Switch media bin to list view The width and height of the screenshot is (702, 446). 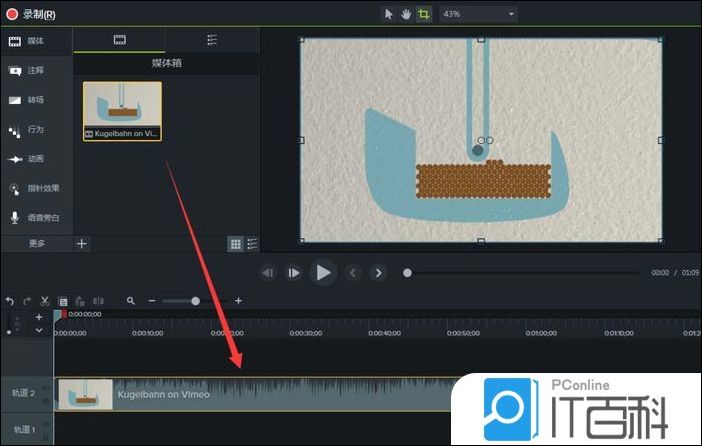click(252, 243)
